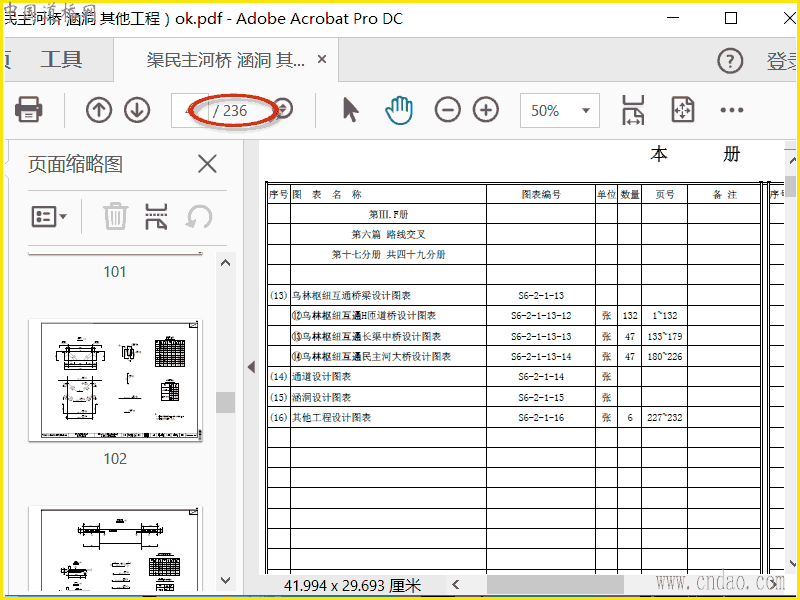Zoom in with the plus button
The image size is (800, 600).
(486, 110)
